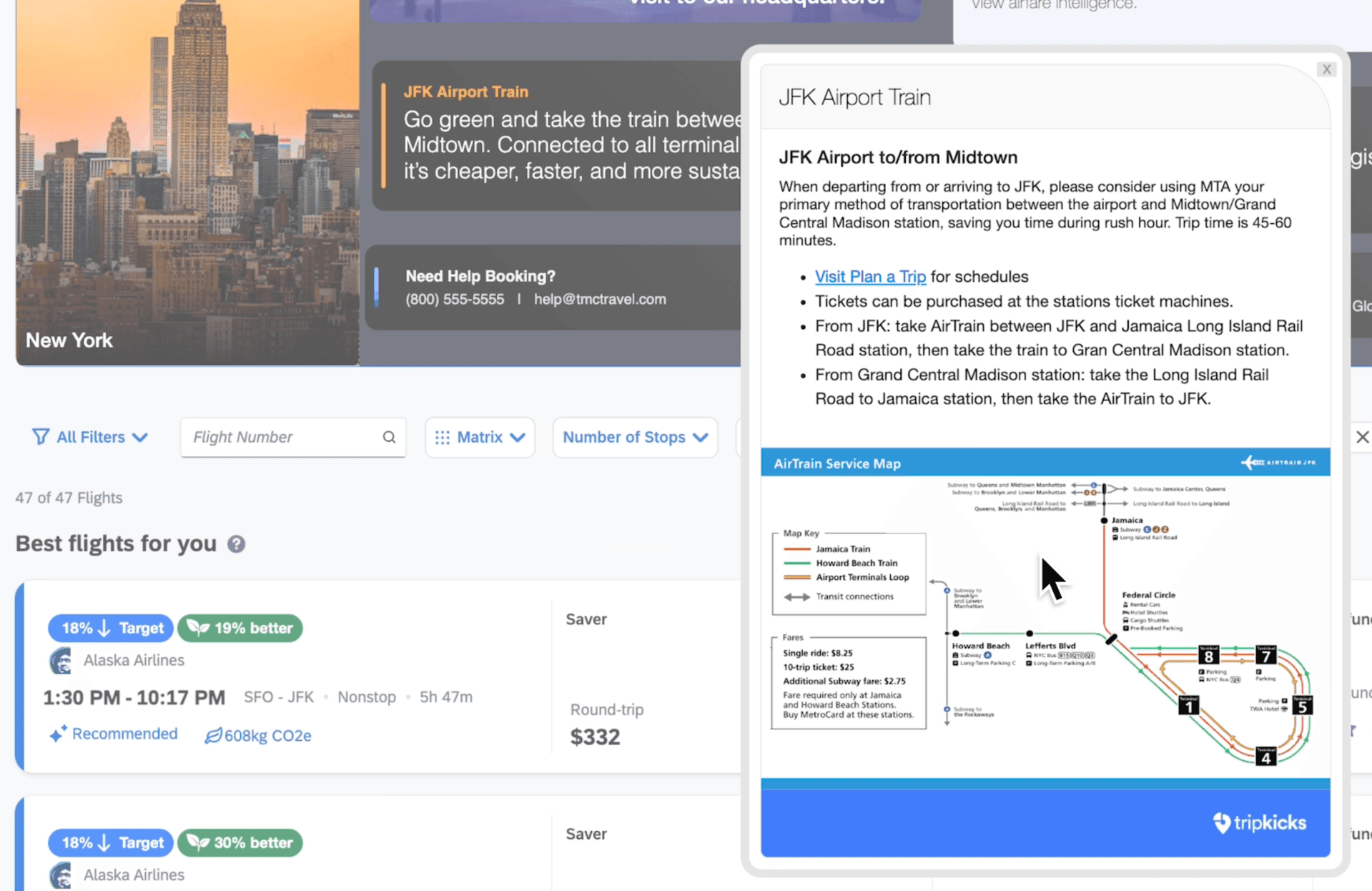Click help@tmctravel.com email address
The height and width of the screenshot is (891, 1372).
coord(600,300)
